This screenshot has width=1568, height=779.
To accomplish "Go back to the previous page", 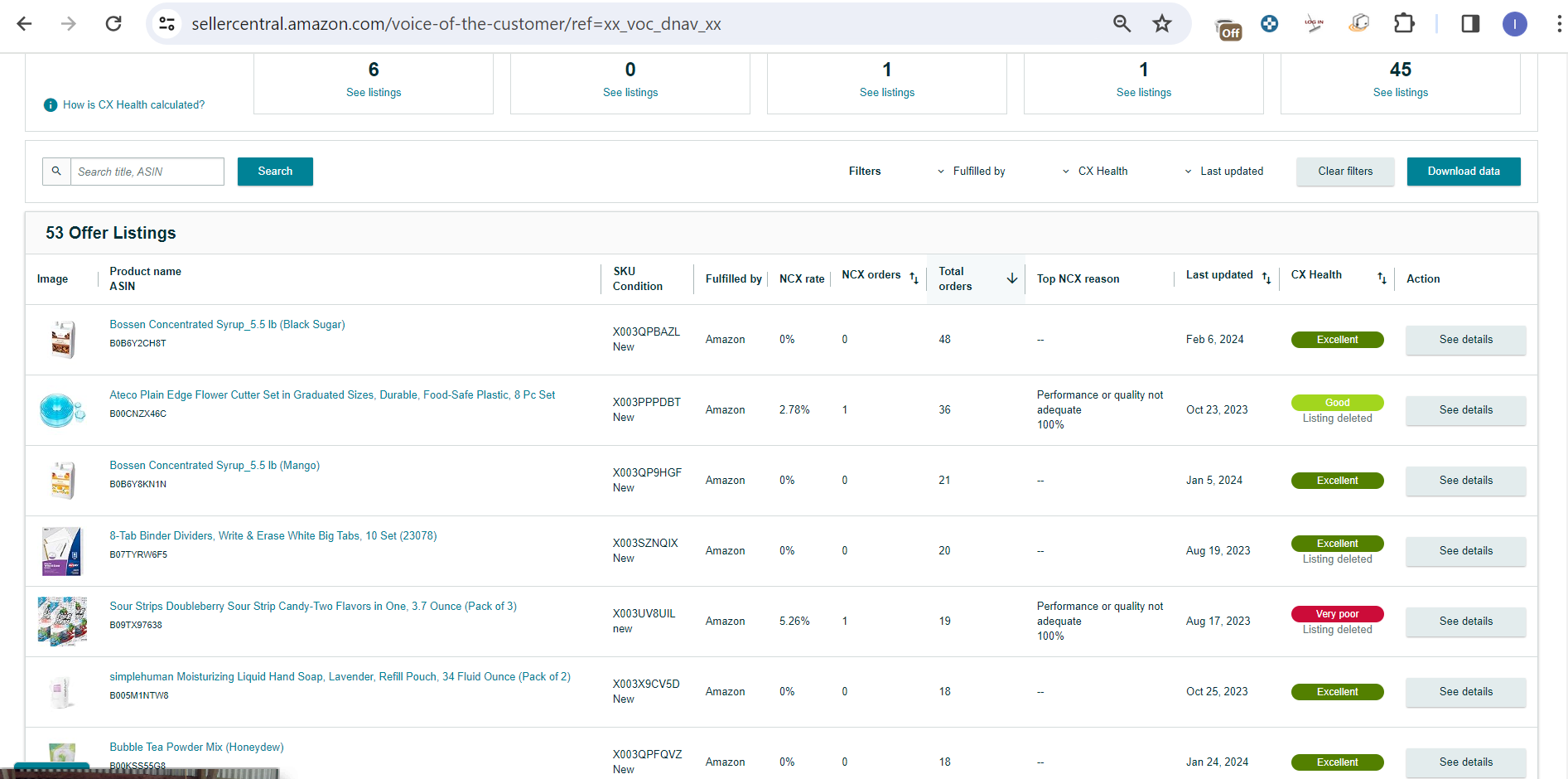I will (25, 24).
